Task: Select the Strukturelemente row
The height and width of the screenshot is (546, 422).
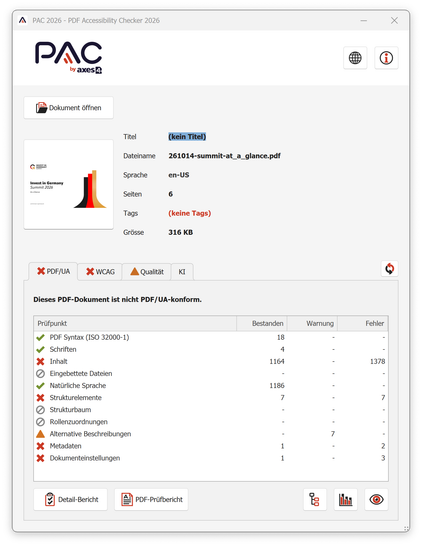Action: (211, 398)
